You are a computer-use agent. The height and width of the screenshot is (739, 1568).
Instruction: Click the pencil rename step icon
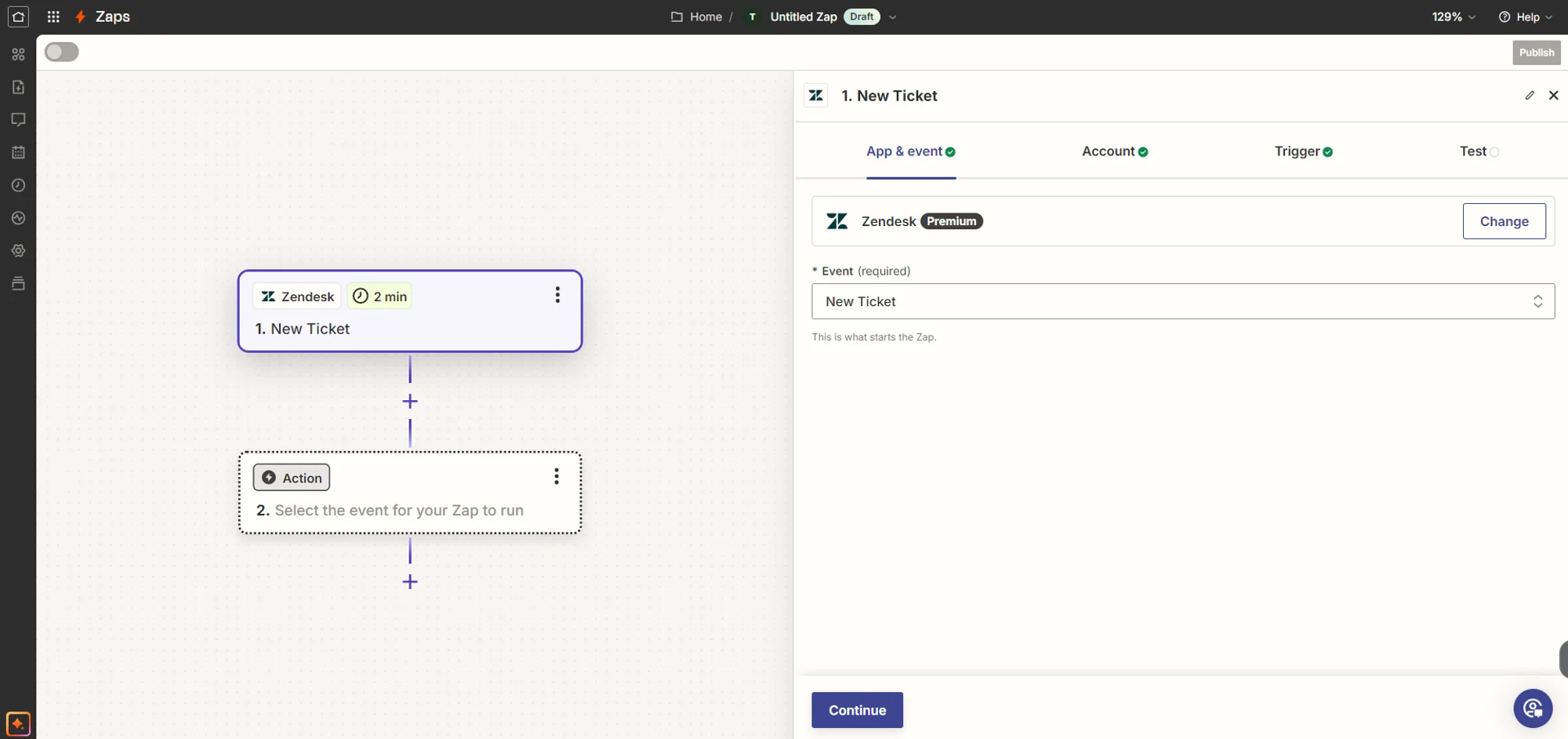1530,95
